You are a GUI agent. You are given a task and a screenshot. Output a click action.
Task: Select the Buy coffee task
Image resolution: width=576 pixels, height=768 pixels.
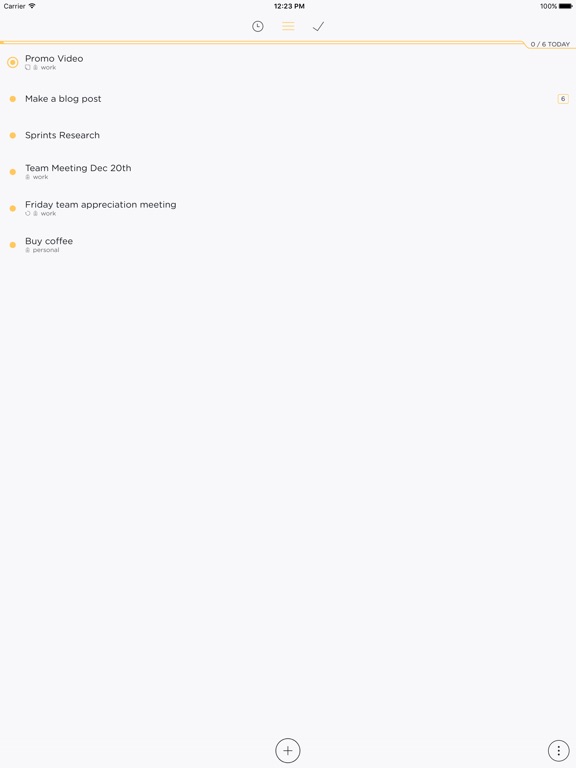49,241
